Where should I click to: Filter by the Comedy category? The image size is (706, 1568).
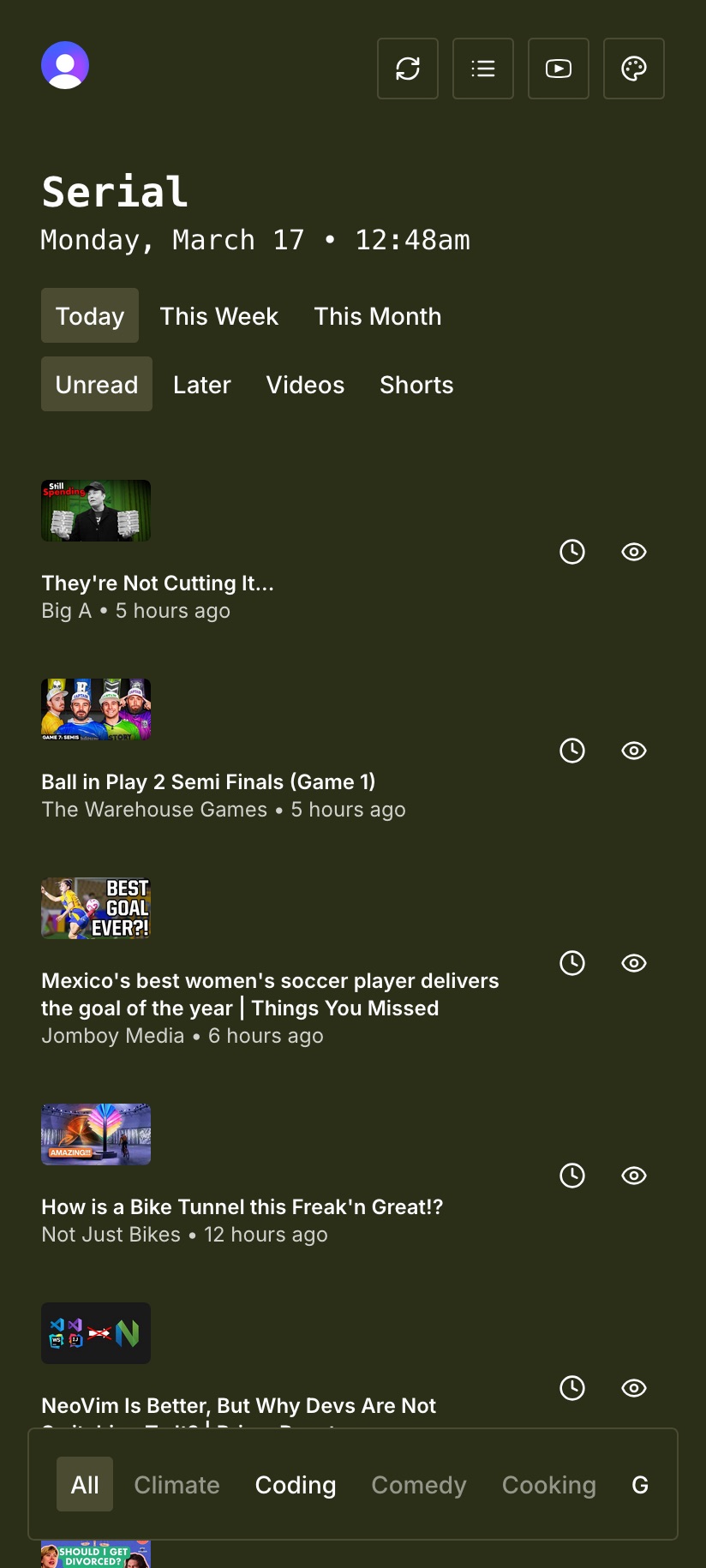[419, 1485]
